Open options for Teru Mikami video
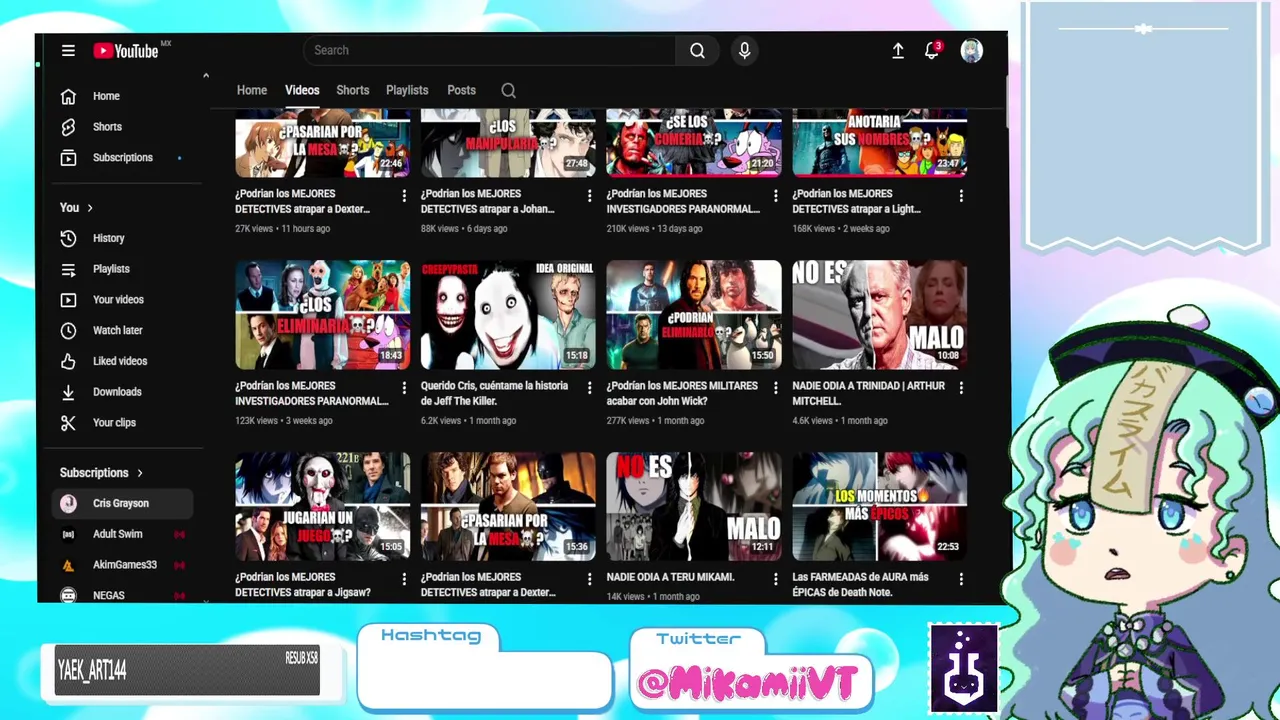1280x720 pixels. click(775, 579)
